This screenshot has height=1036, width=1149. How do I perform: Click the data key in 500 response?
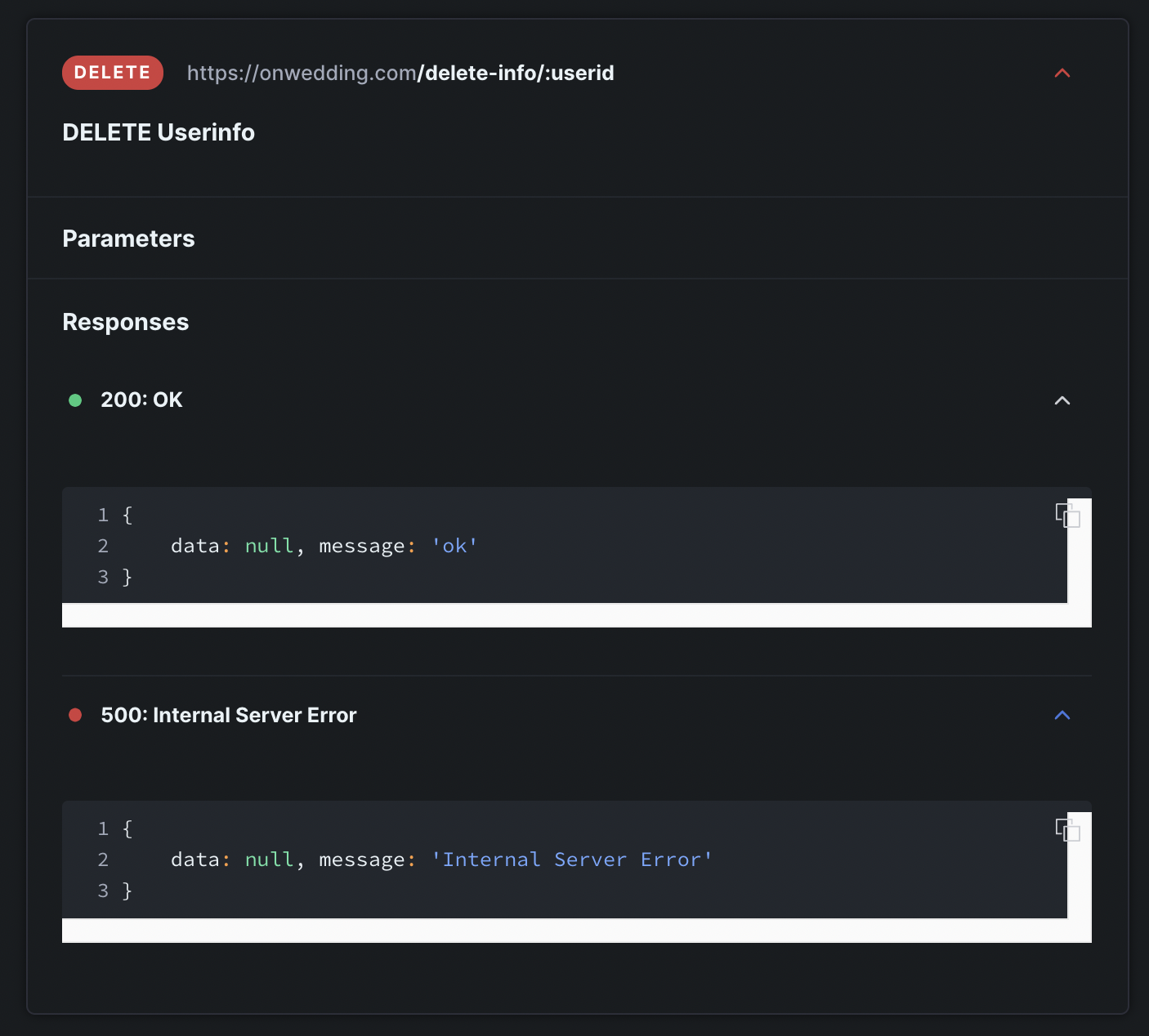pyautogui.click(x=195, y=860)
